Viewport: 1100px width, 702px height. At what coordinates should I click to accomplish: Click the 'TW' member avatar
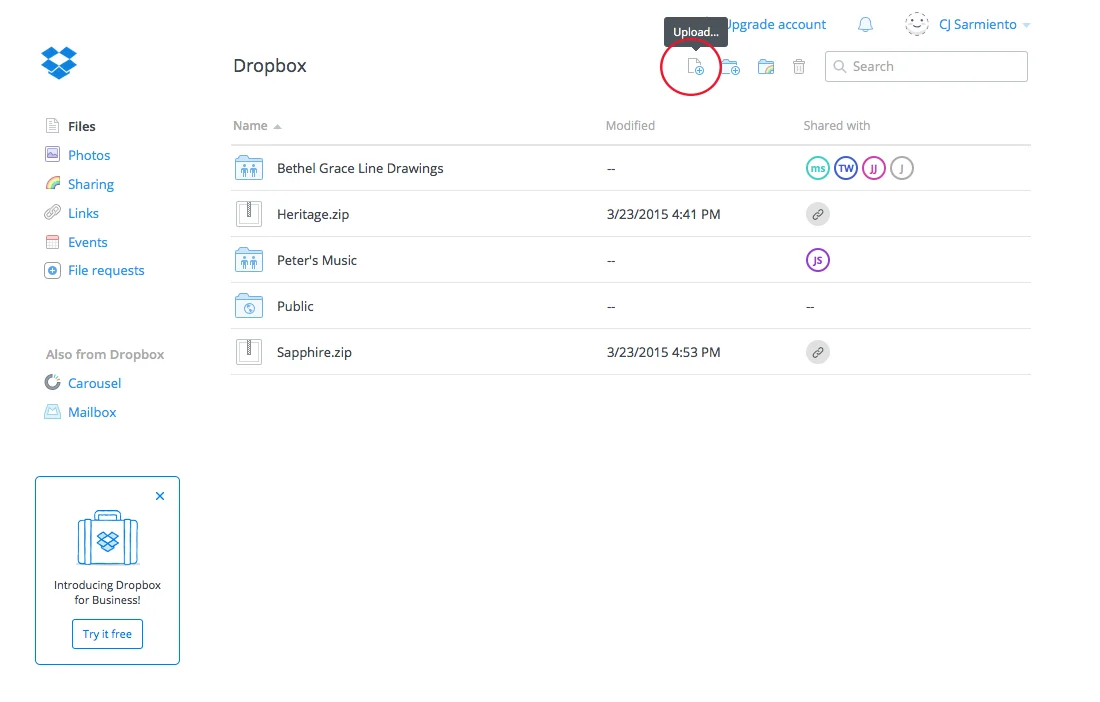(846, 168)
